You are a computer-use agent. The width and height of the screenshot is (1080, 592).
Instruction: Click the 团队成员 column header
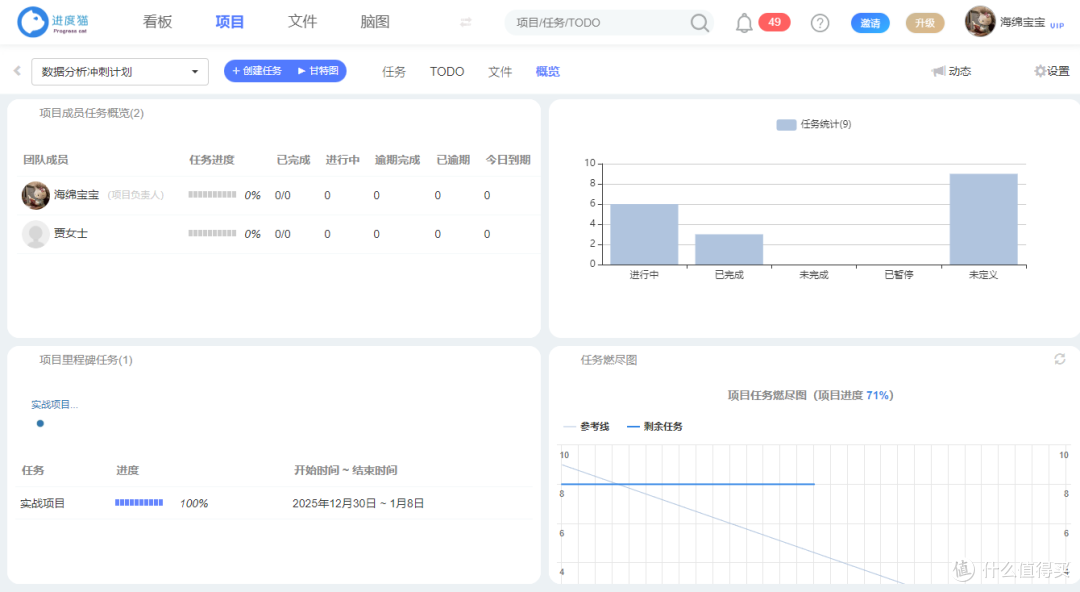click(45, 160)
